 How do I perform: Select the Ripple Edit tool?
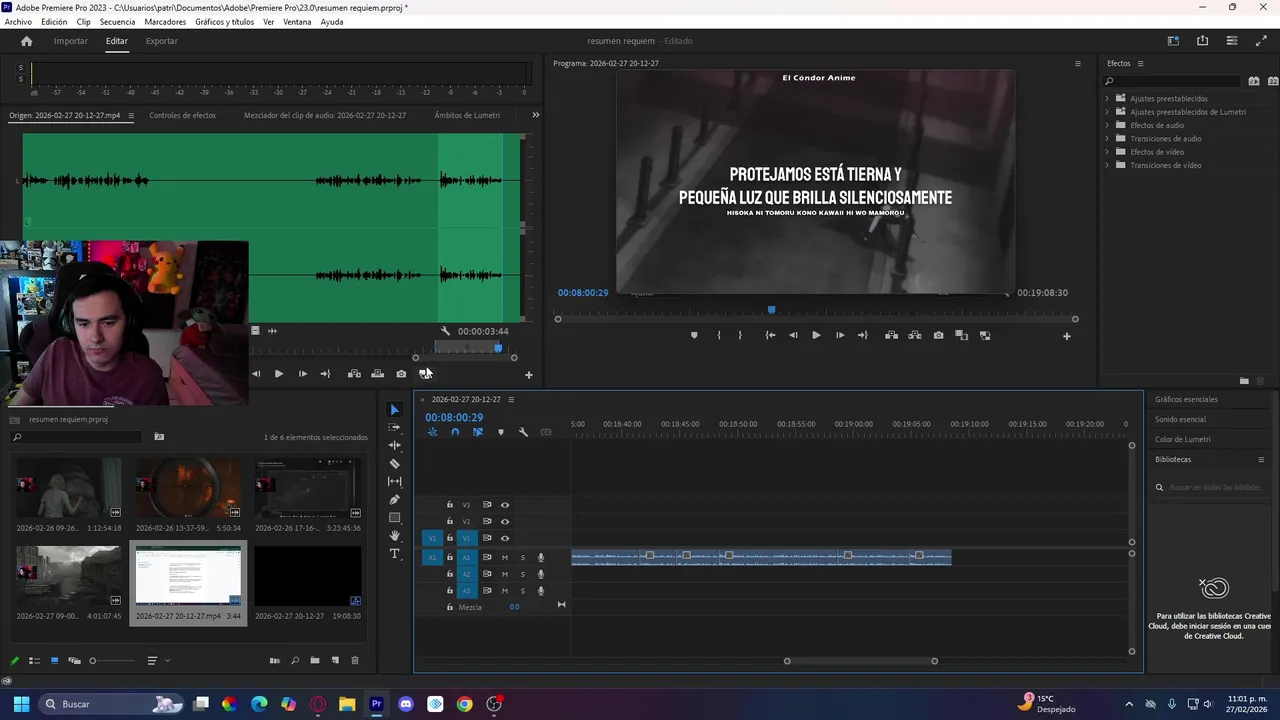point(394,445)
